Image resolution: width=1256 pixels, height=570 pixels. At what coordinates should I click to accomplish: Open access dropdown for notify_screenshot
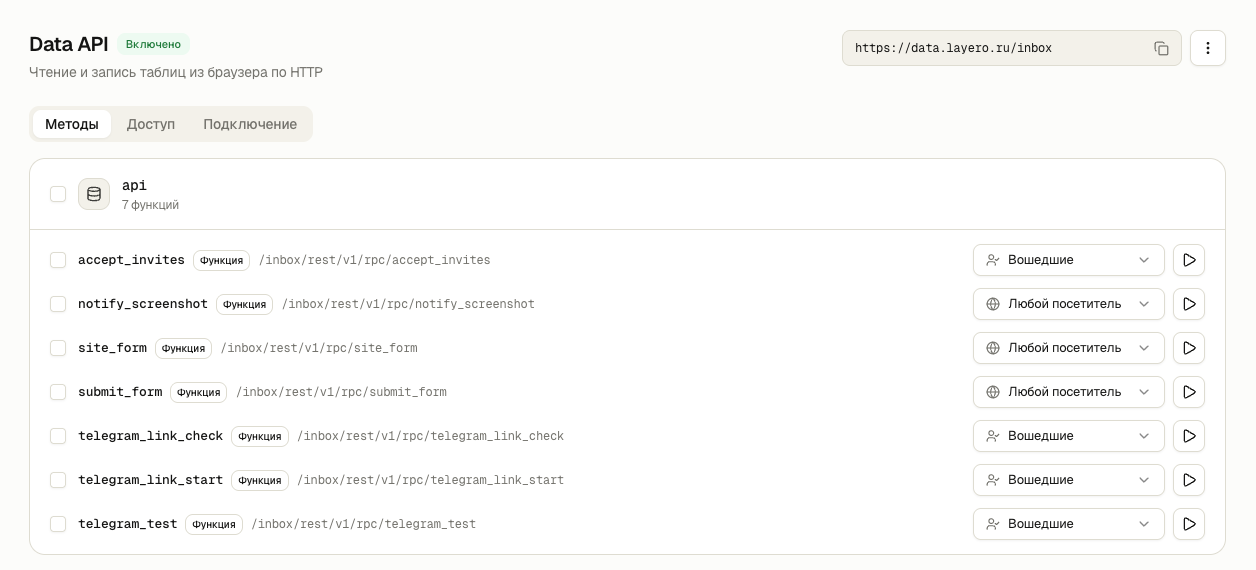click(x=1068, y=304)
